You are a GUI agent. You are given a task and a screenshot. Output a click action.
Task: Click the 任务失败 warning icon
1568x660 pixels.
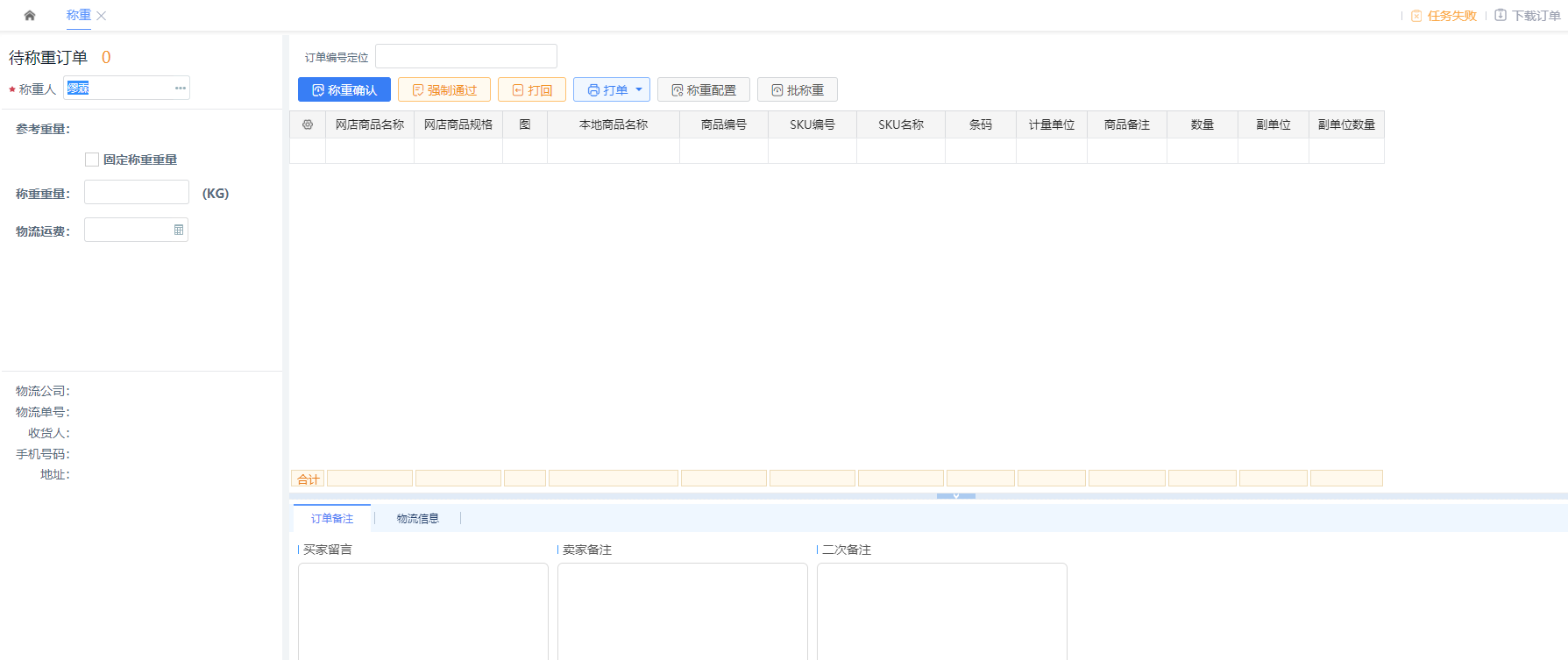[1416, 16]
